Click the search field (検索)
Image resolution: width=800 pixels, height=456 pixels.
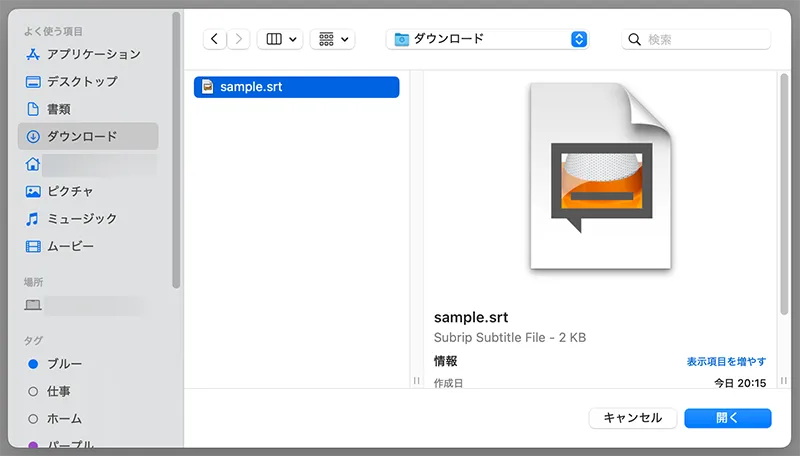696,39
